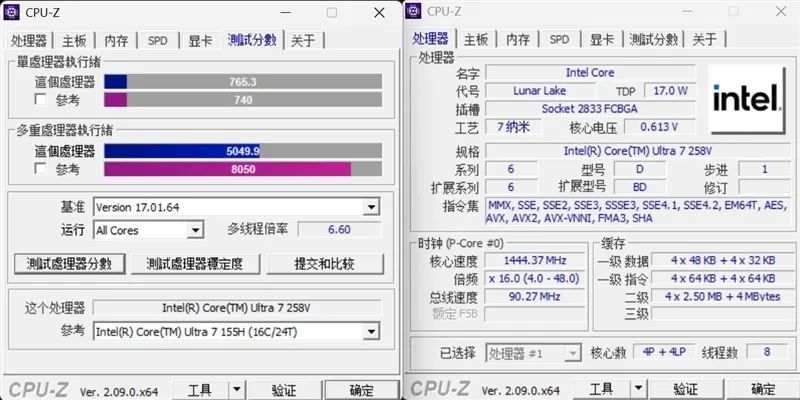Viewport: 800px width, 400px height.
Task: Click 提交和比较 button
Action: point(324,264)
